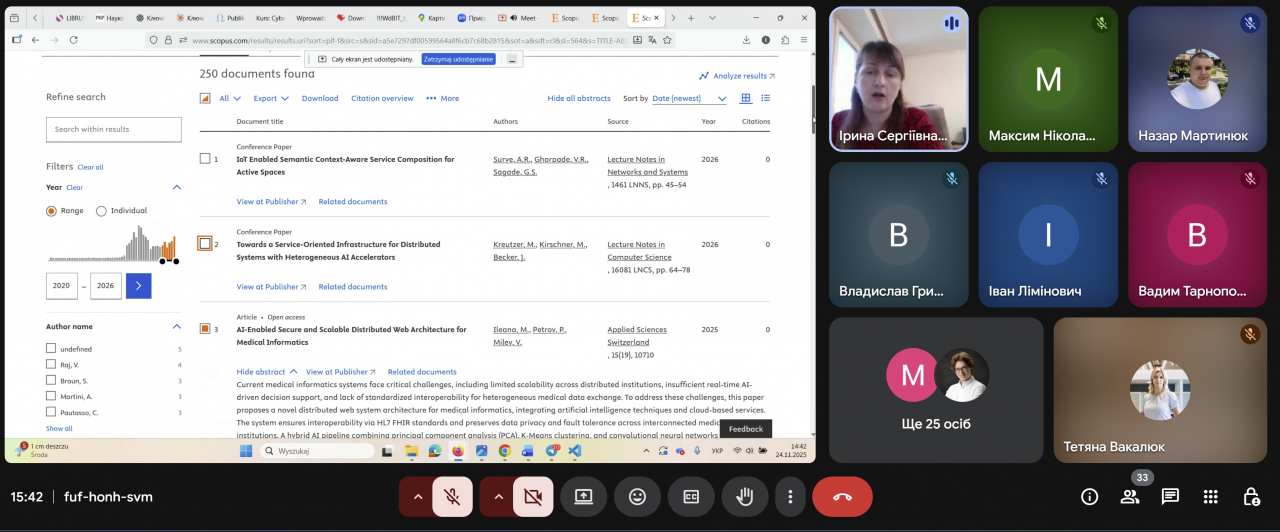This screenshot has height=532, width=1280.
Task: Raise hand in the meeting
Action: 743,497
